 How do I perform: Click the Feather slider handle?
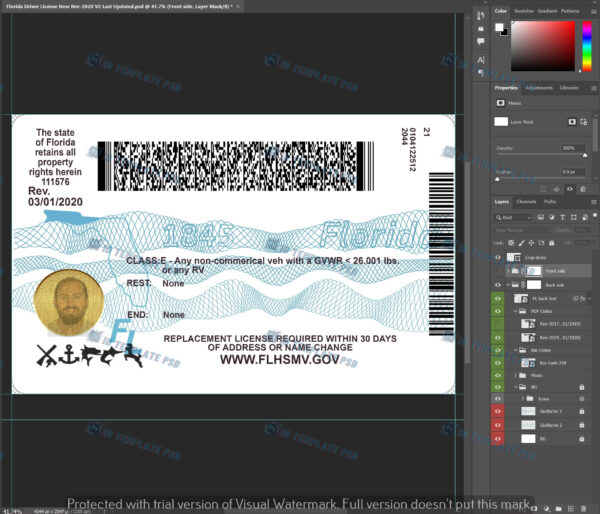click(497, 179)
